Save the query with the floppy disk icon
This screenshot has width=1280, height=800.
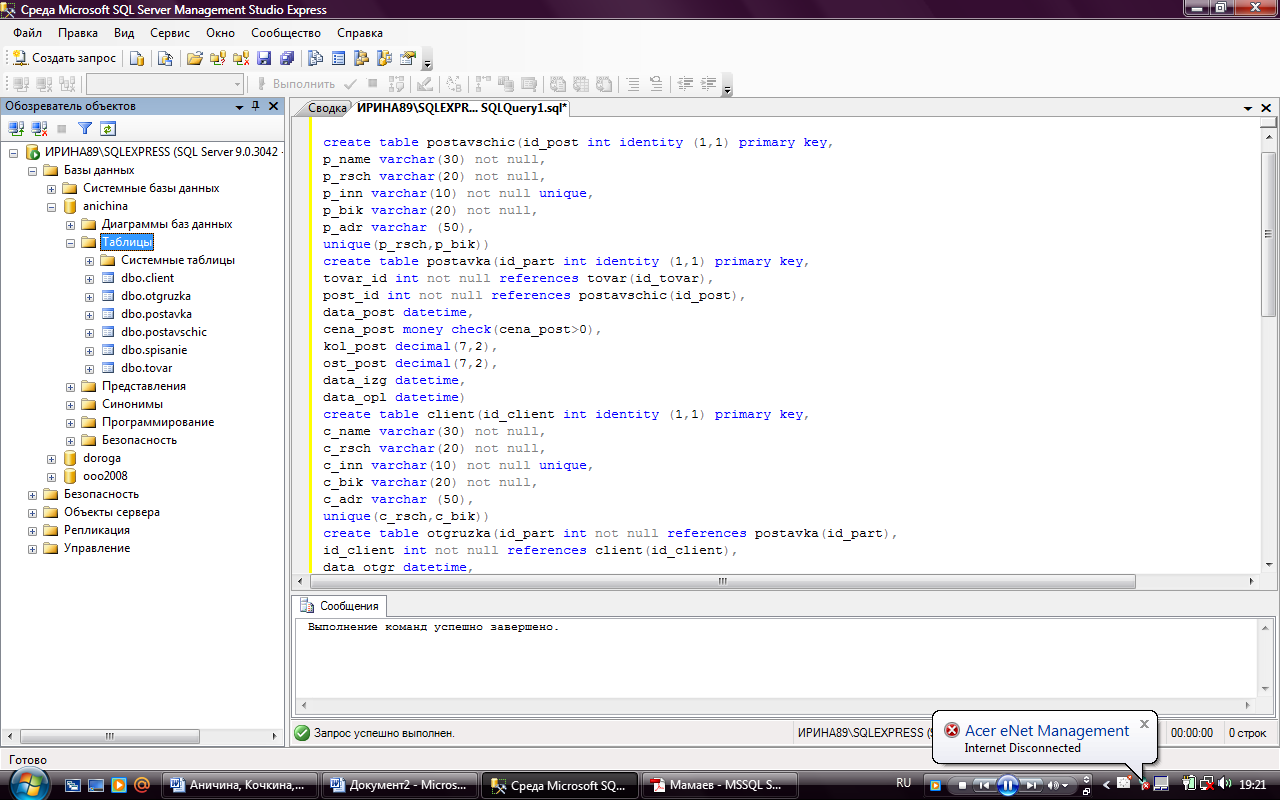click(x=264, y=58)
